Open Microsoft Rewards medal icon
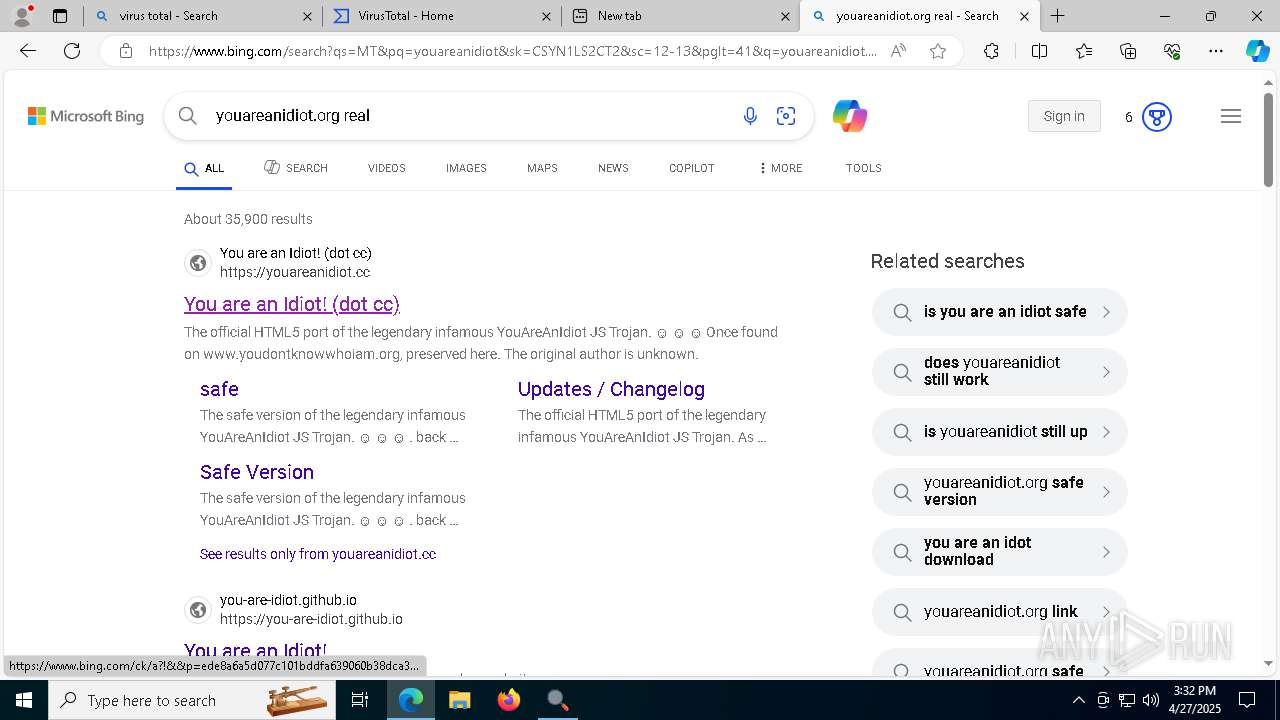Viewport: 1280px width, 720px height. click(x=1157, y=117)
